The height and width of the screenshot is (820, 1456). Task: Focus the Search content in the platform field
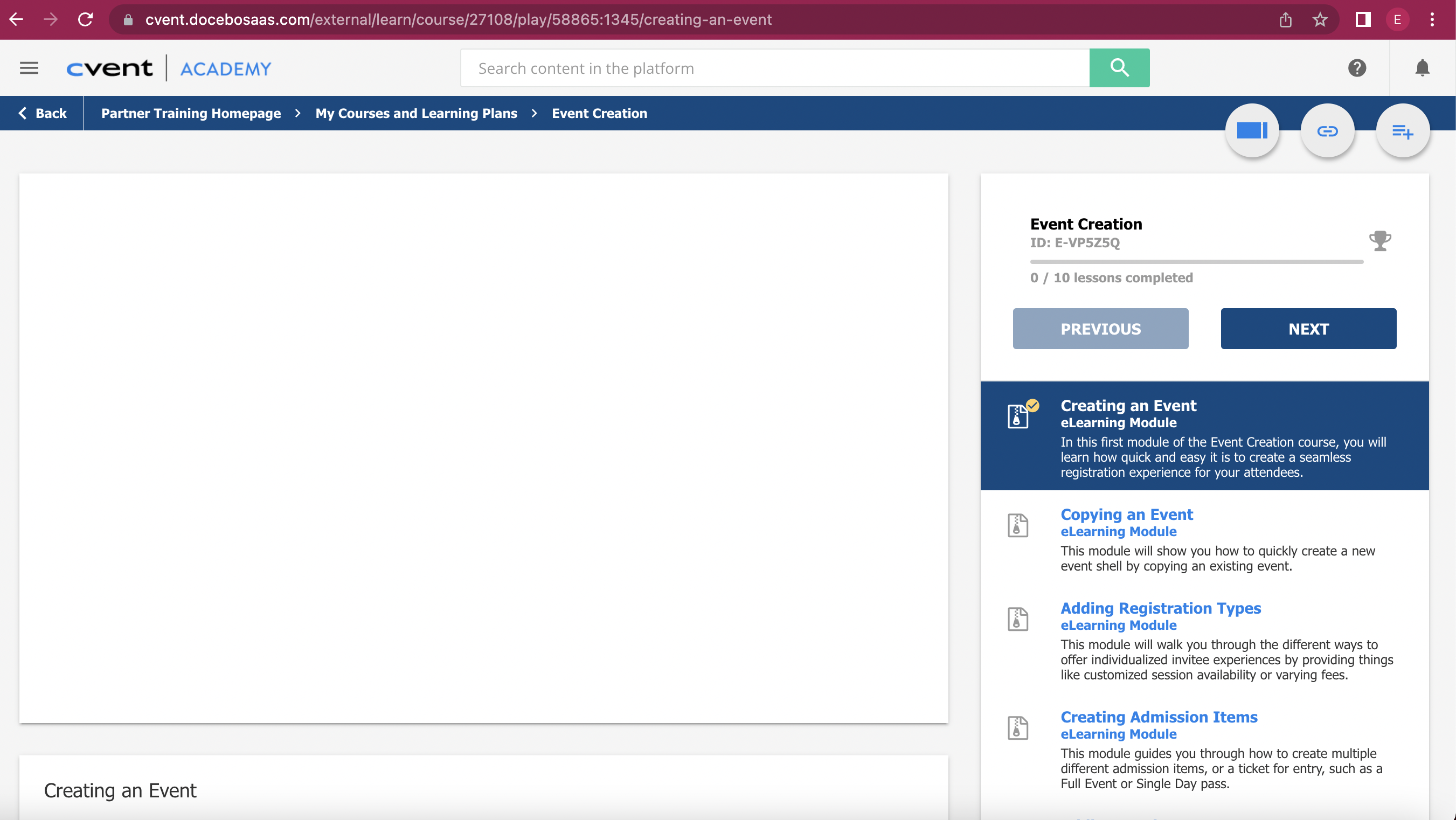click(x=774, y=68)
